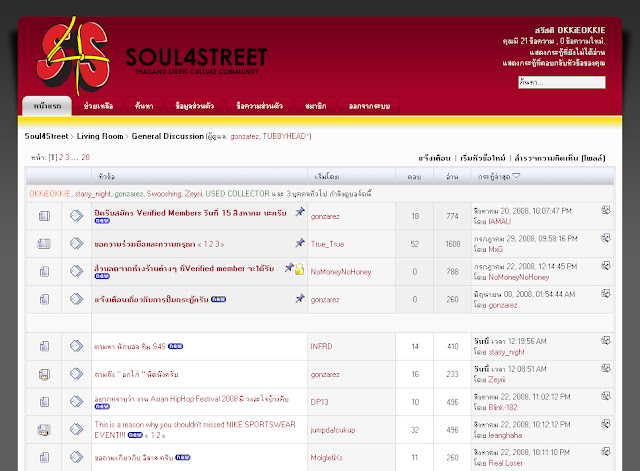Click the logout tab in navigation bar
Screen dimensions: 640x471
pos(369,106)
